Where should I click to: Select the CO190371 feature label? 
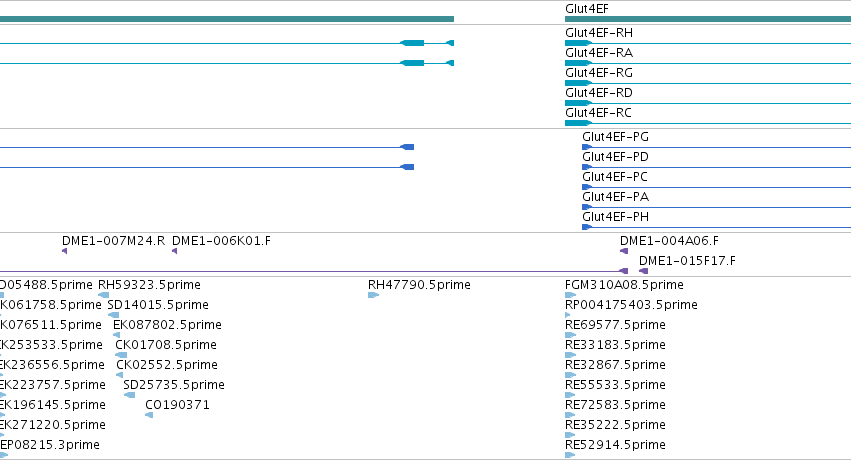[x=177, y=406]
